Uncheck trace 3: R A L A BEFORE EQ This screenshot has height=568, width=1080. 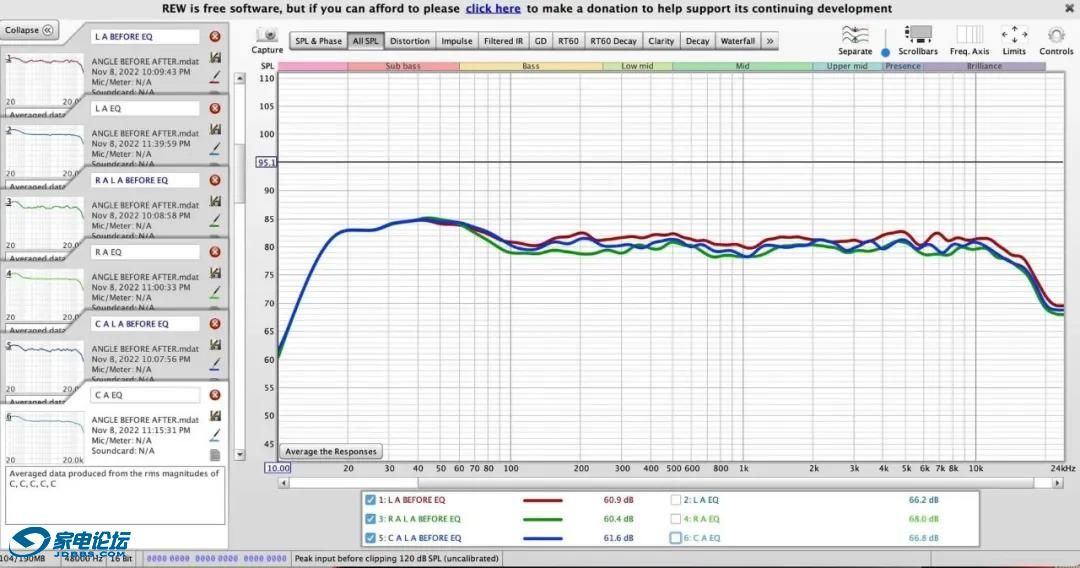point(371,518)
